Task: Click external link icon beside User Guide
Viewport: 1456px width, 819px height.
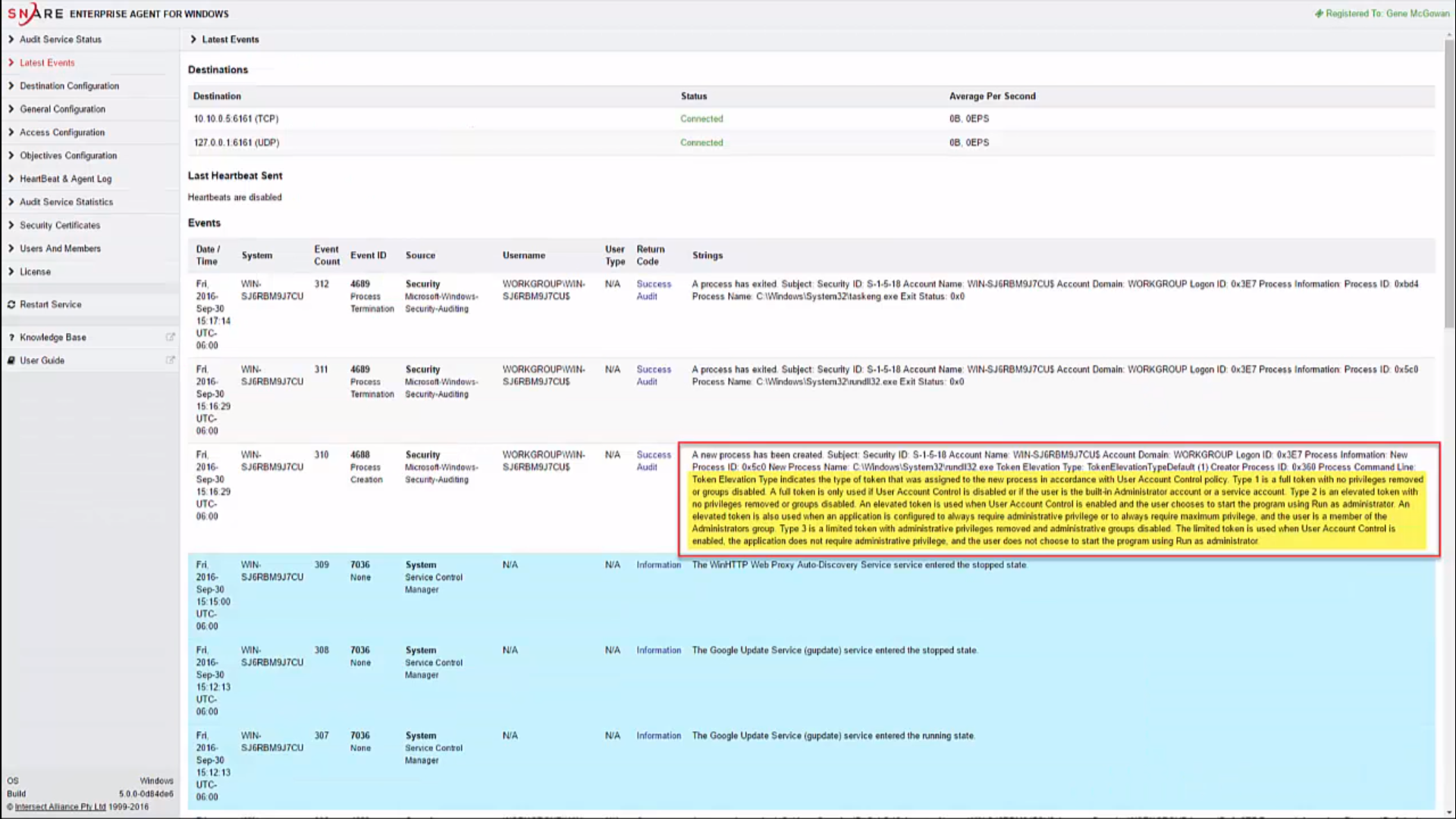Action: (x=170, y=361)
